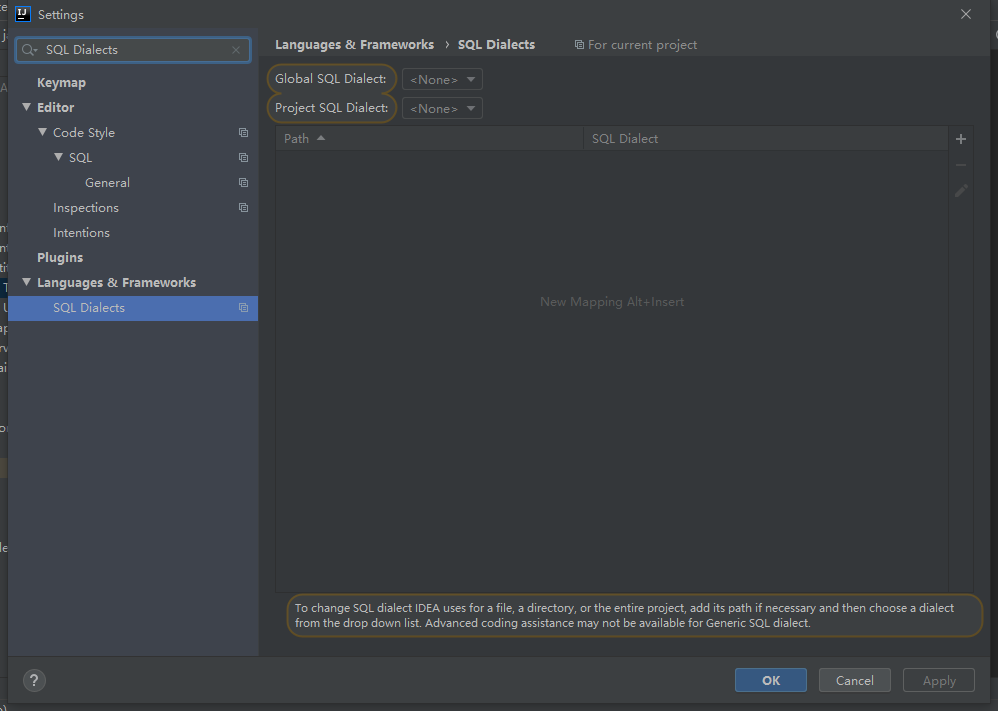The width and height of the screenshot is (998, 711).
Task: Click the OK button
Action: [770, 679]
